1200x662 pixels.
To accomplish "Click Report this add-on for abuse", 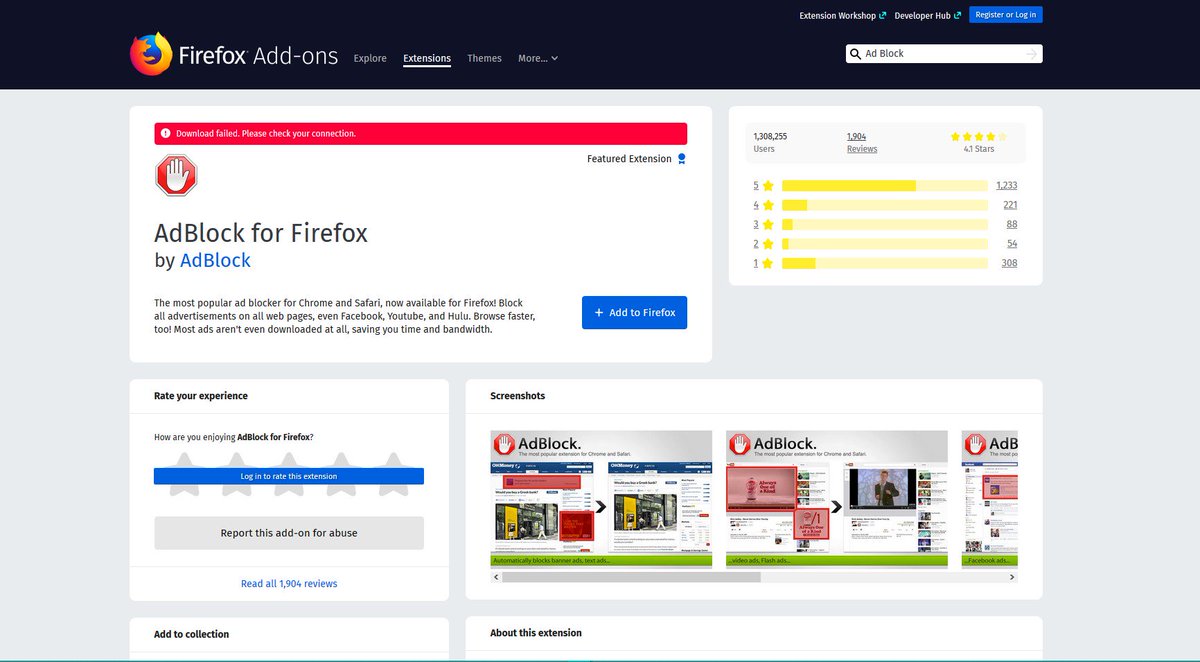I will 289,533.
